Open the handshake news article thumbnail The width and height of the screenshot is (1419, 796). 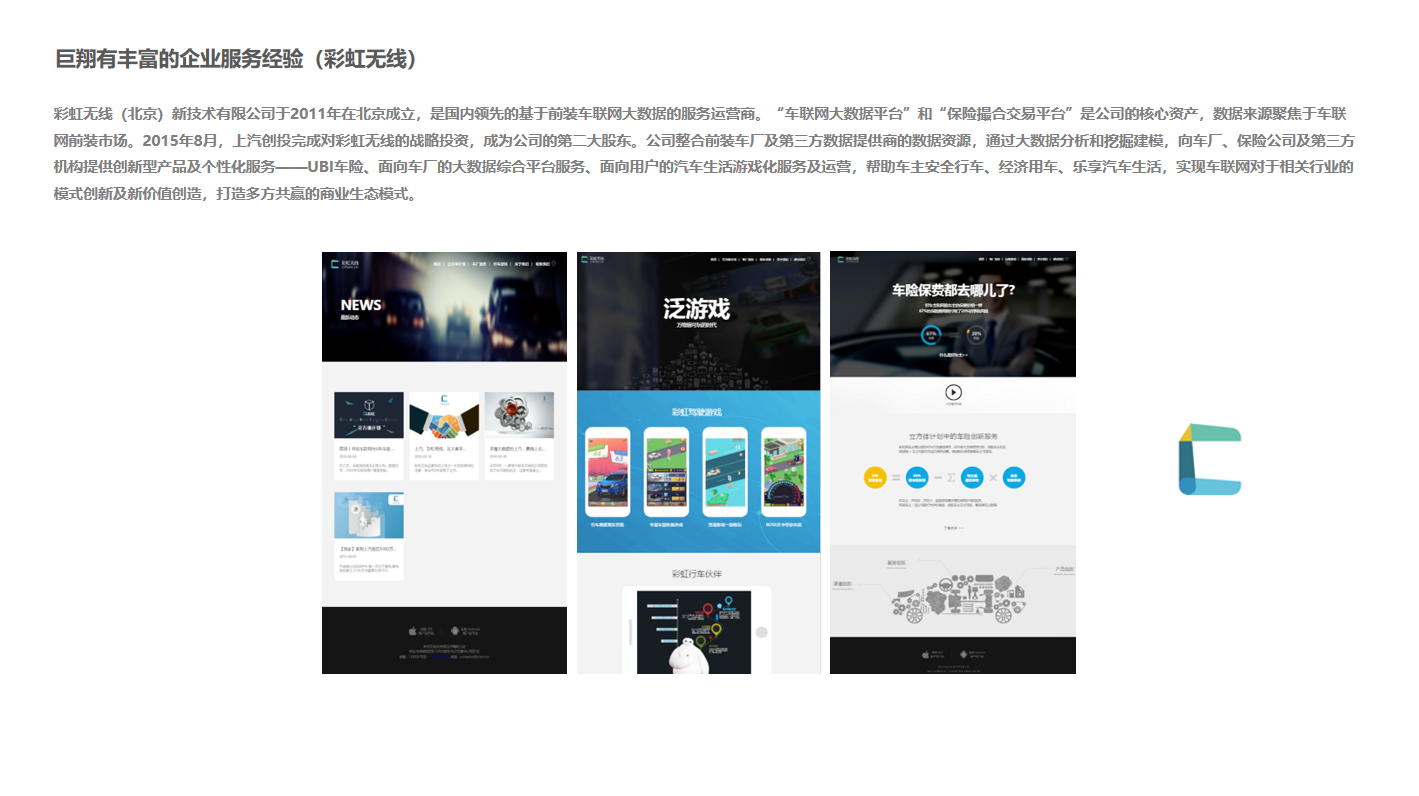pyautogui.click(x=444, y=415)
